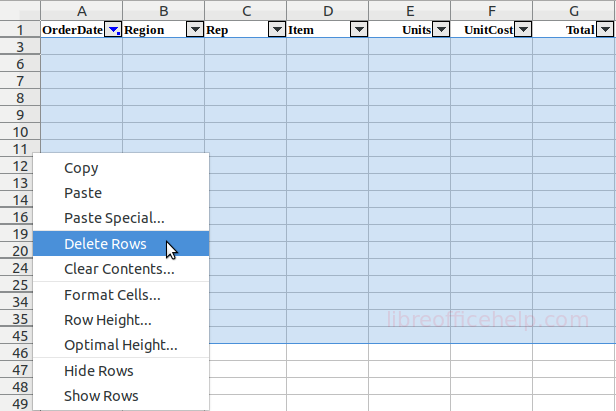Choose Row Height... menu entry
This screenshot has width=616, height=411.
coord(121,320)
